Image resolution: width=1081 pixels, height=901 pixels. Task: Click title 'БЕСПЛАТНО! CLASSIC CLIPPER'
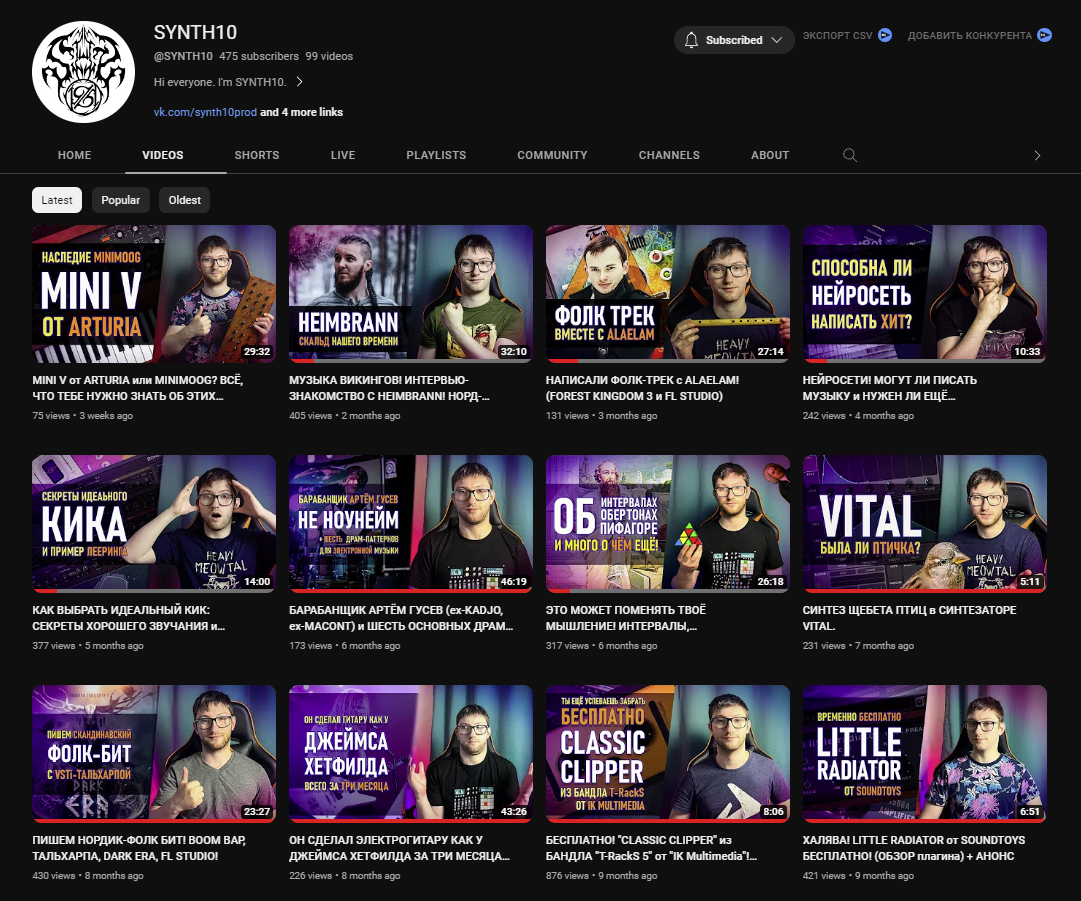(x=651, y=848)
